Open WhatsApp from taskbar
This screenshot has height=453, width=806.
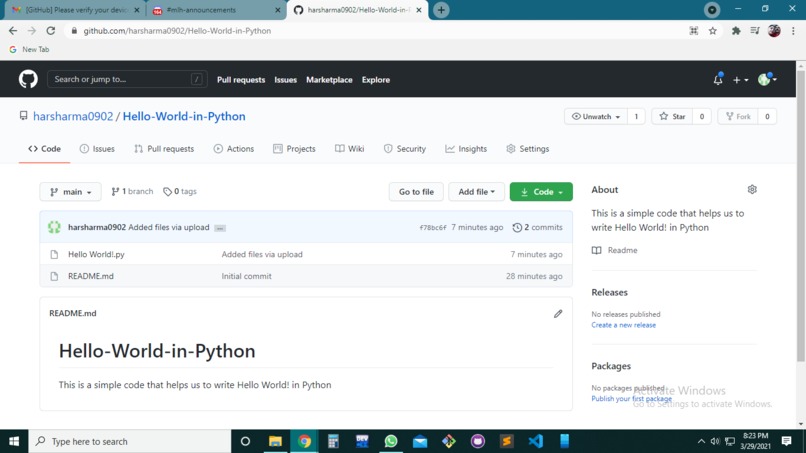click(391, 441)
